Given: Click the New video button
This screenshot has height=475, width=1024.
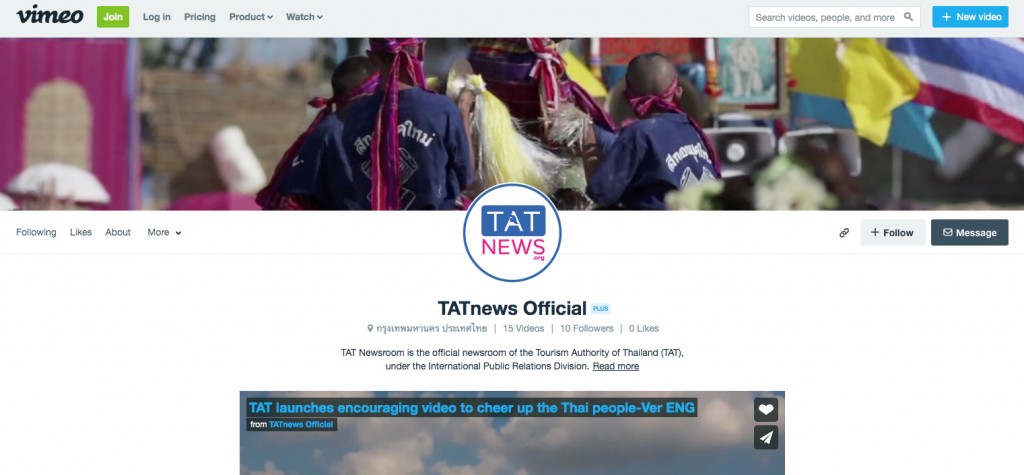Looking at the screenshot, I should point(970,17).
